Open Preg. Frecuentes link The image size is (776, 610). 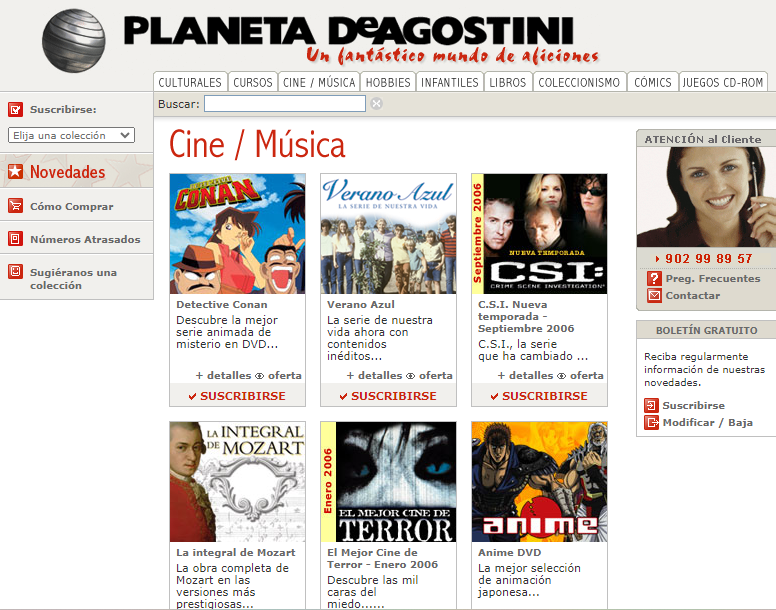pyautogui.click(x=713, y=279)
